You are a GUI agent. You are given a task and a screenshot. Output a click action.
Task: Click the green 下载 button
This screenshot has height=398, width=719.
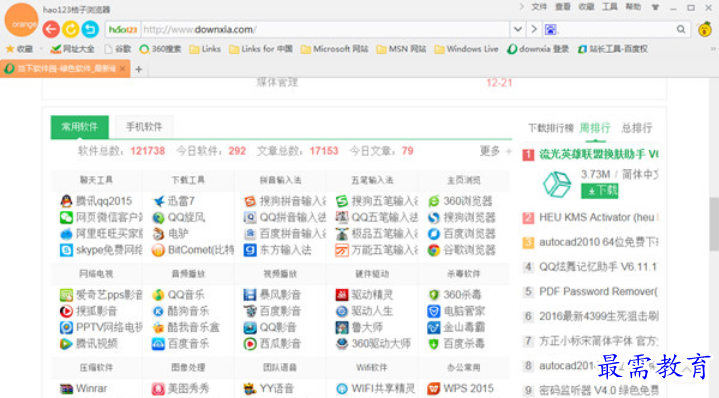point(599,191)
